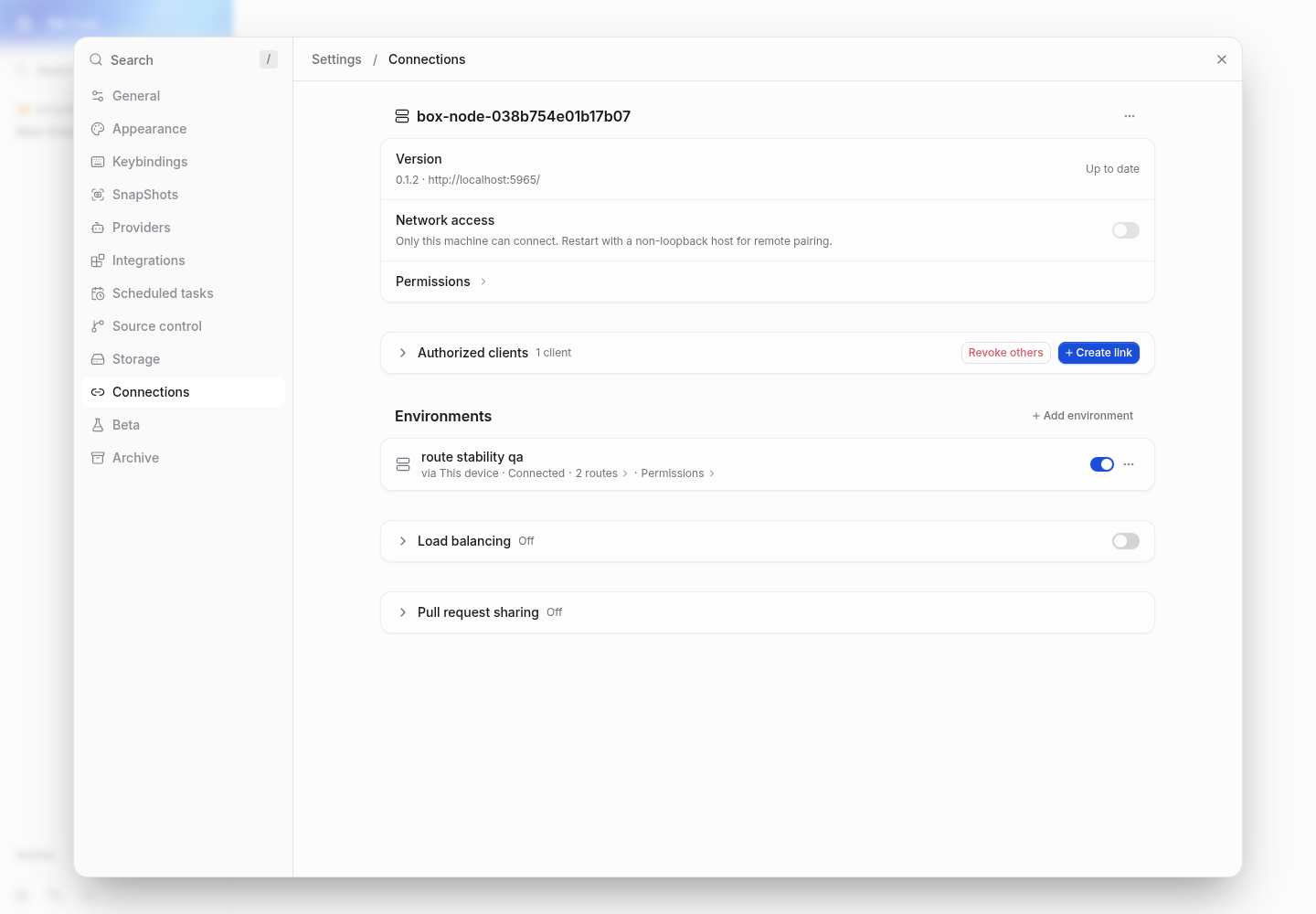Viewport: 1316px width, 914px height.
Task: Go to Appearance settings
Action: coord(183,129)
